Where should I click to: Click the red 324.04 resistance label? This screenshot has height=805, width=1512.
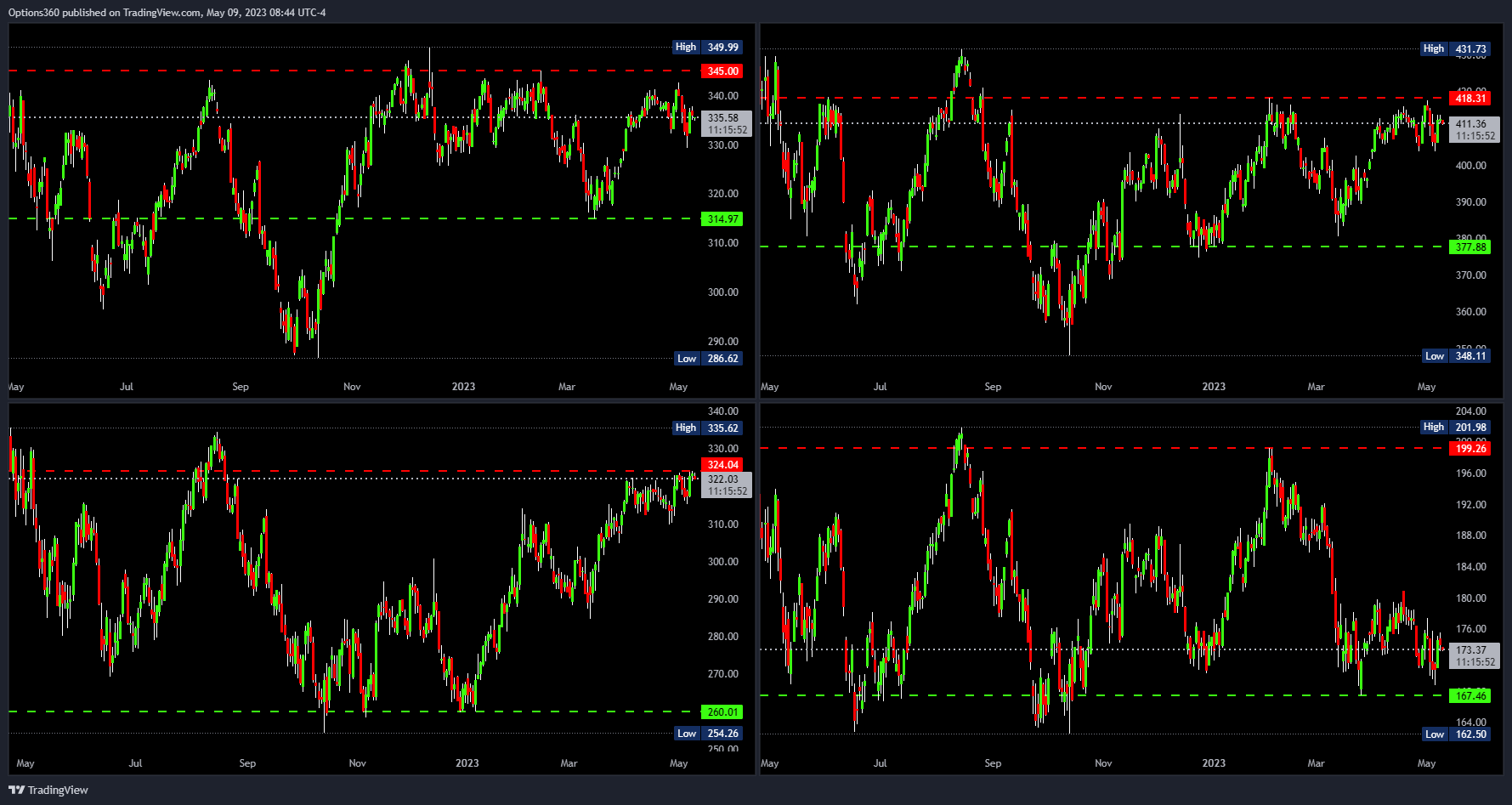pos(722,465)
